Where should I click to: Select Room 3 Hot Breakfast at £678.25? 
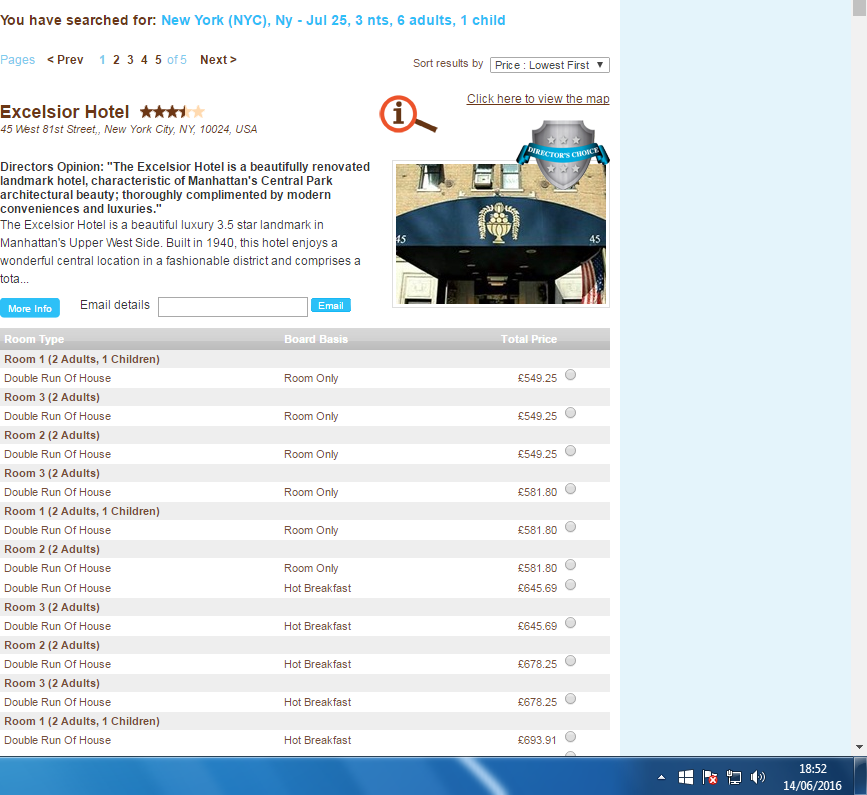[571, 699]
